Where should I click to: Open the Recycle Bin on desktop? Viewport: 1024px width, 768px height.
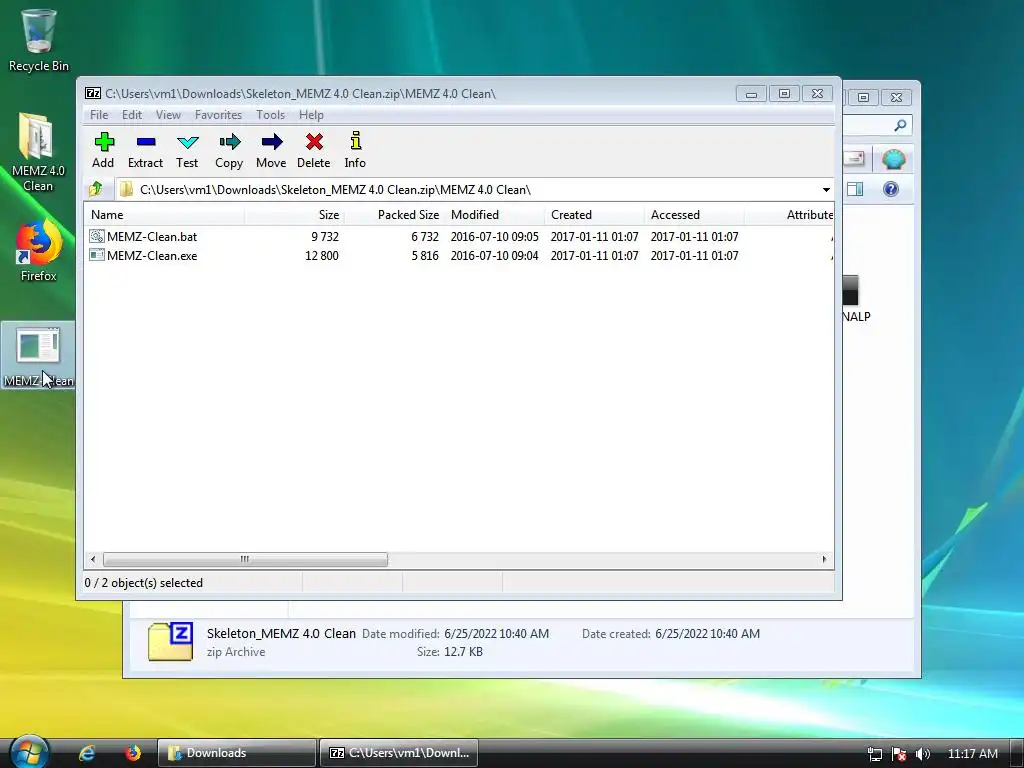point(39,40)
